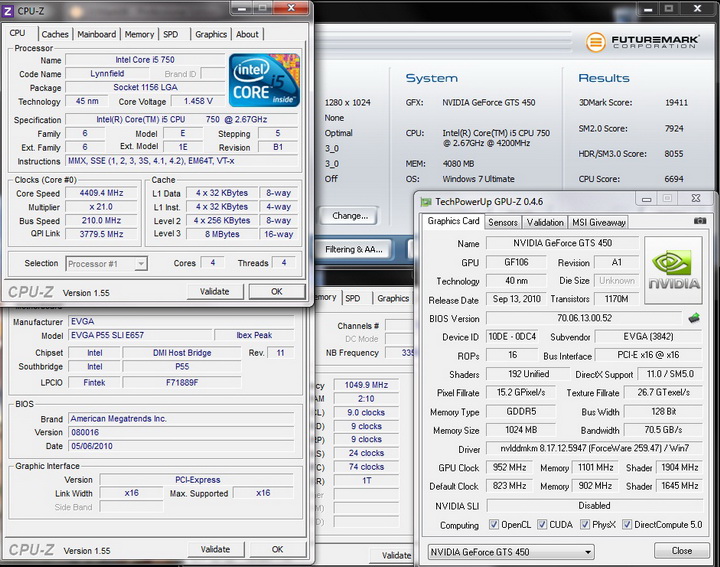Click the BIOS Version field 70.06.13.00.52
Viewport: 720px width, 567px height.
click(584, 318)
